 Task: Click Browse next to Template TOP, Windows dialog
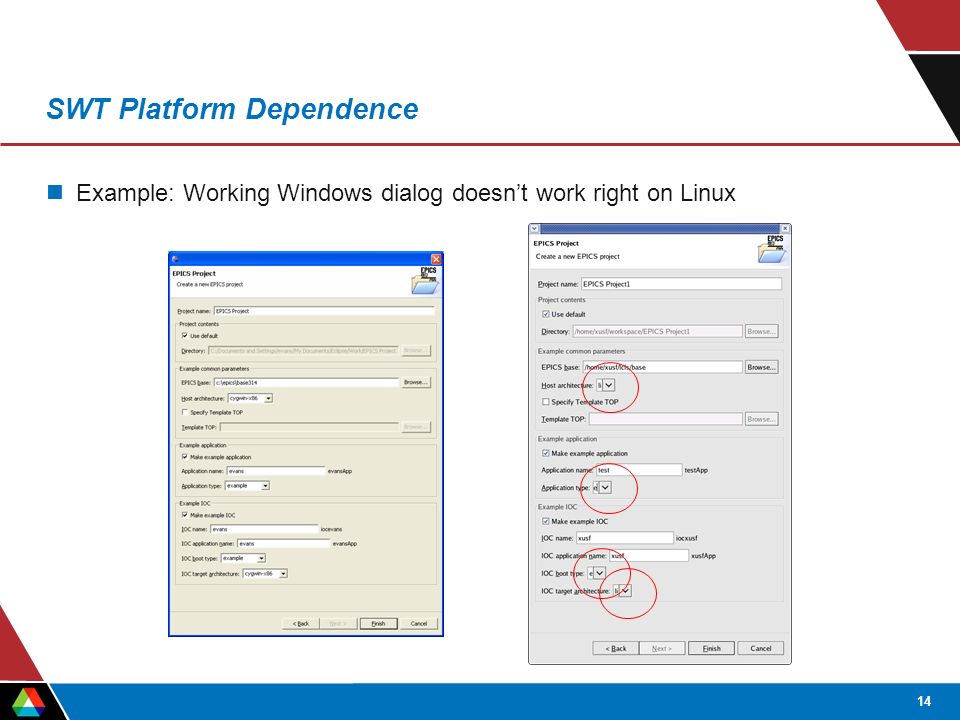pyautogui.click(x=415, y=427)
